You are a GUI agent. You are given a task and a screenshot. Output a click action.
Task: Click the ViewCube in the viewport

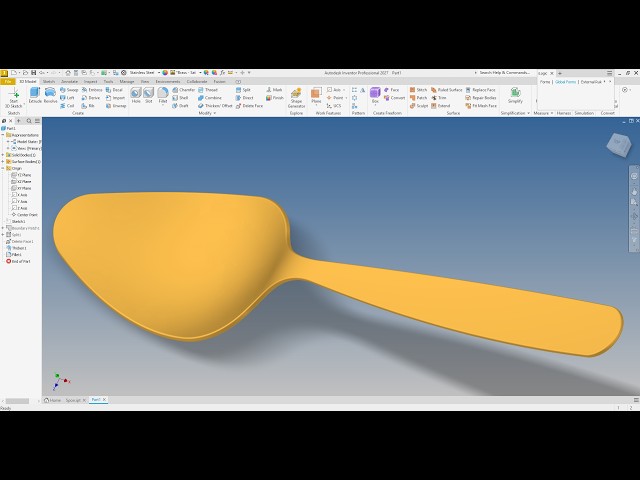coord(619,144)
